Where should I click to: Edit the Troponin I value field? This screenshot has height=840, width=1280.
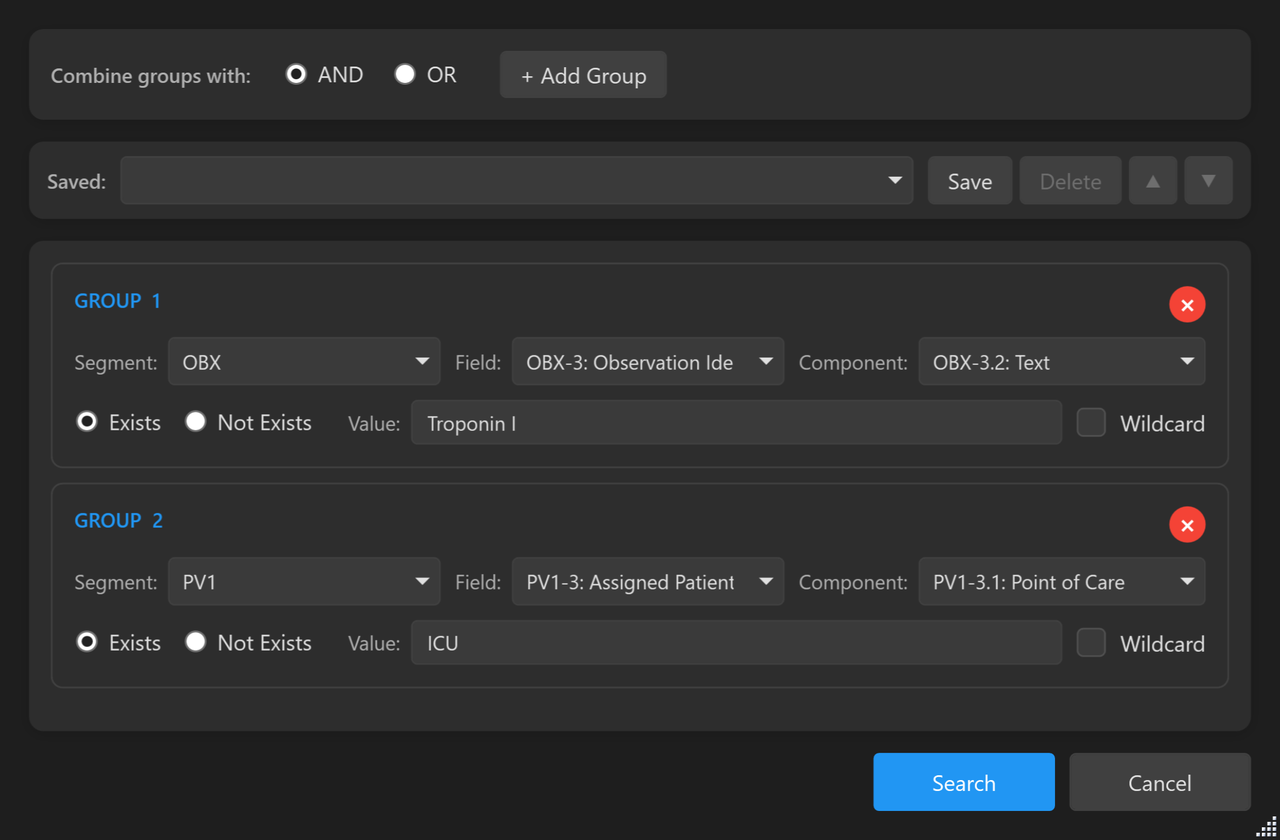click(736, 422)
